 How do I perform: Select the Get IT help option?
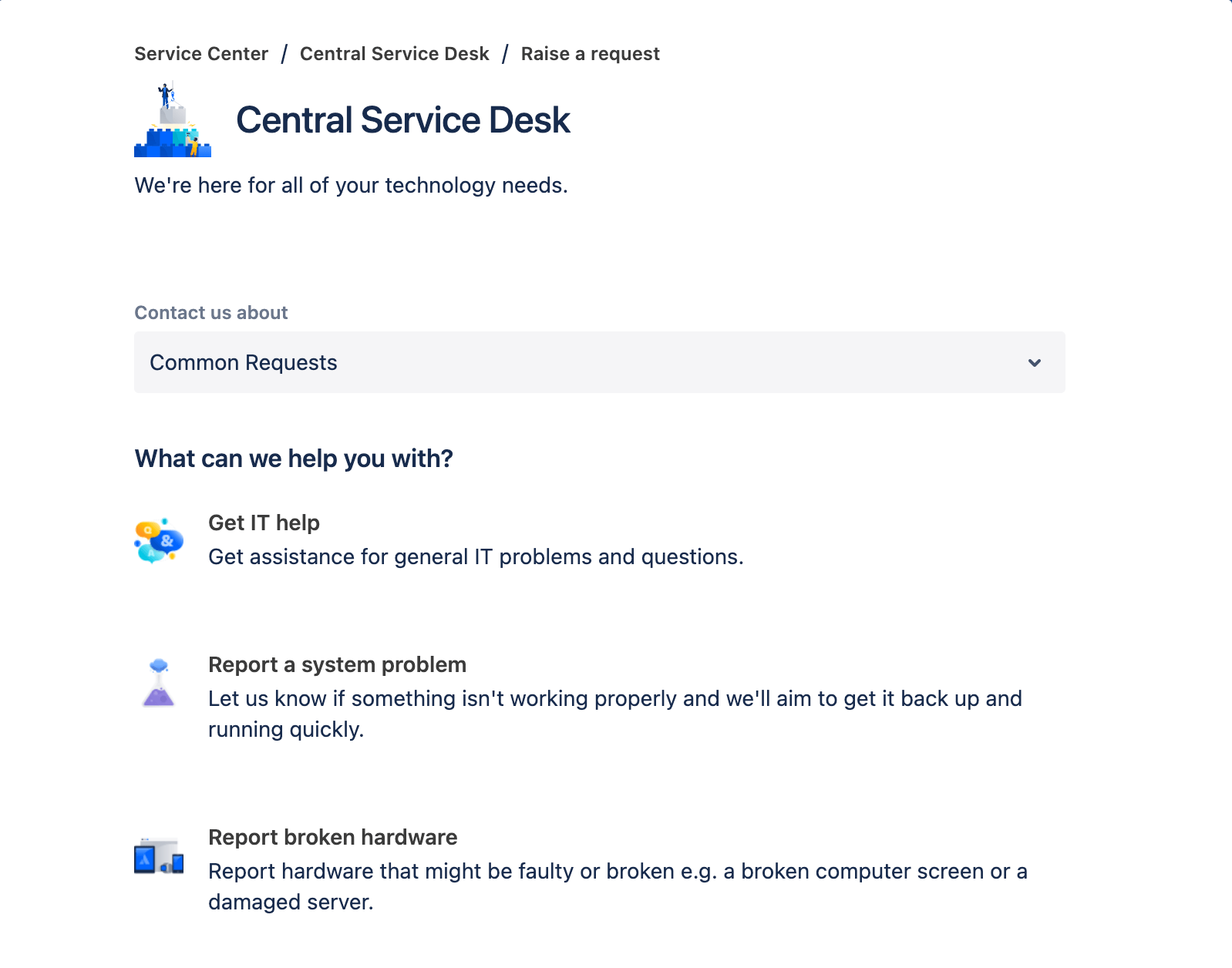click(264, 523)
